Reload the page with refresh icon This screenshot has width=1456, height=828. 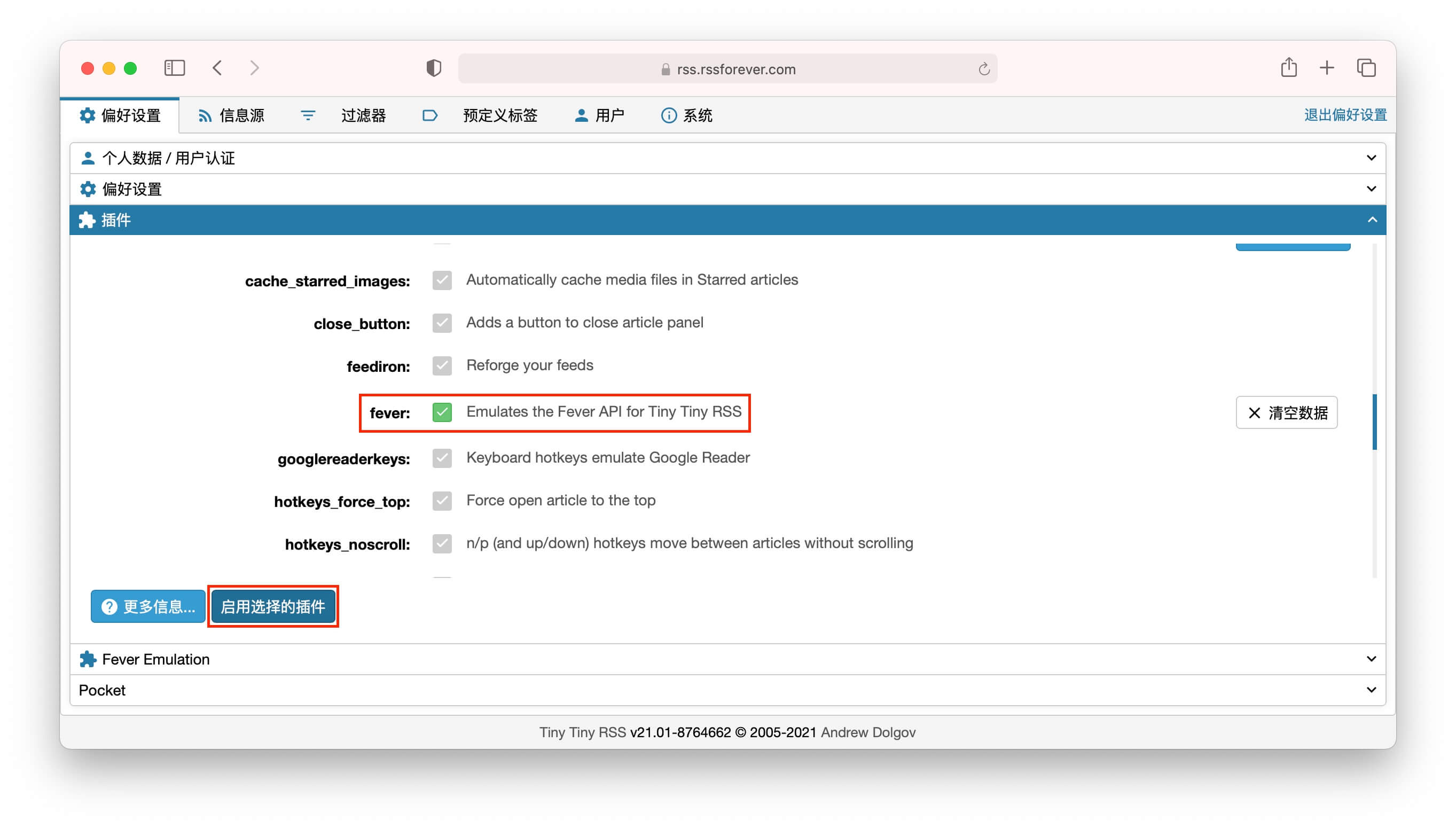click(984, 69)
